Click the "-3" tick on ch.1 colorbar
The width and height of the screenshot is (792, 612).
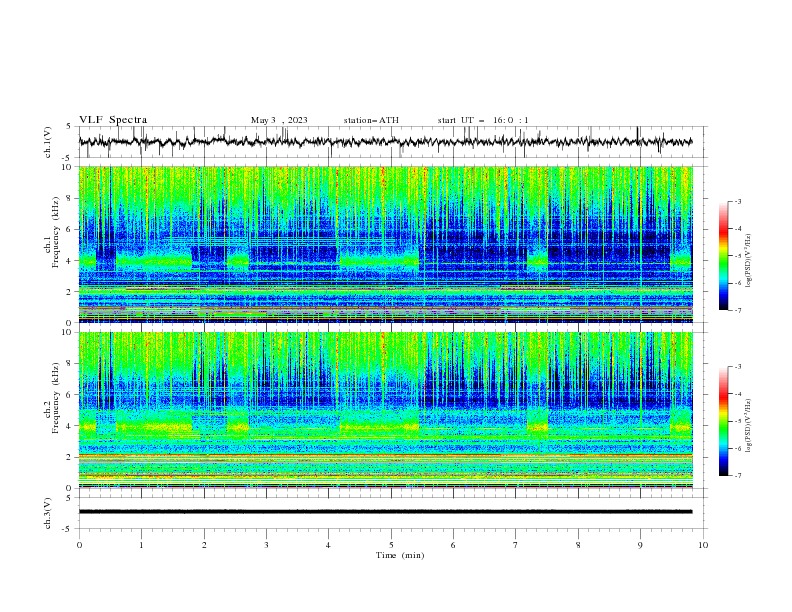(737, 201)
